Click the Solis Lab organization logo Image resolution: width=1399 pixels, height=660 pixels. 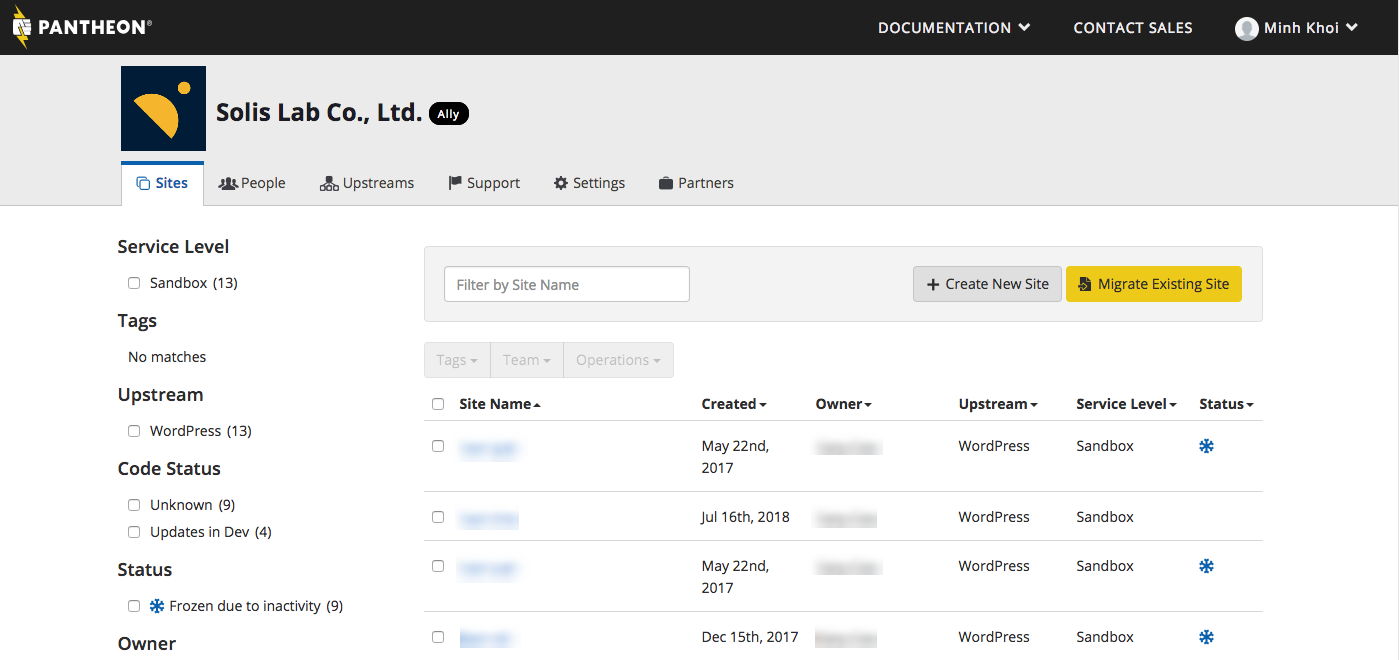coord(163,109)
